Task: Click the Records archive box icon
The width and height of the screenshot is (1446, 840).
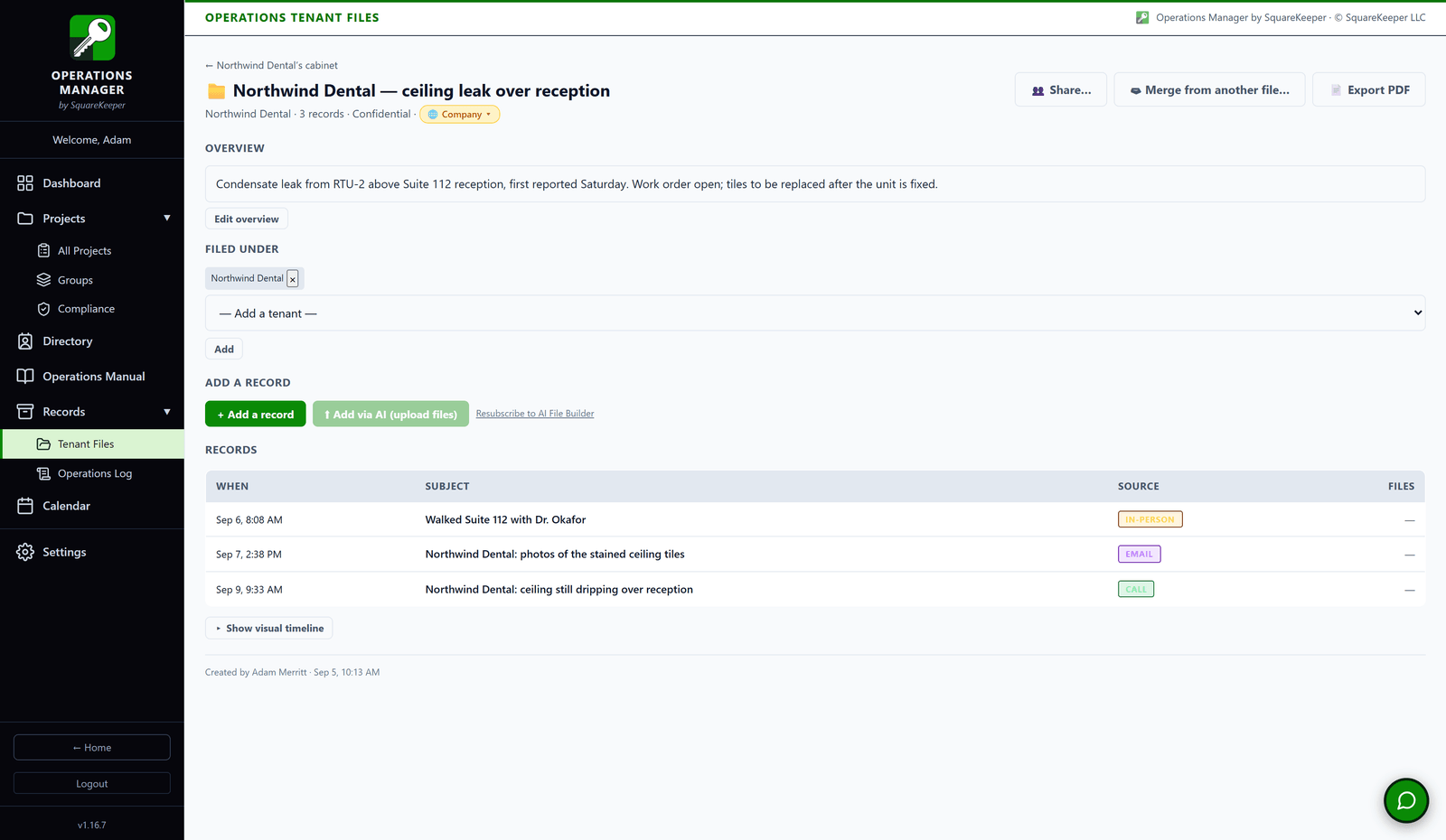Action: [25, 412]
